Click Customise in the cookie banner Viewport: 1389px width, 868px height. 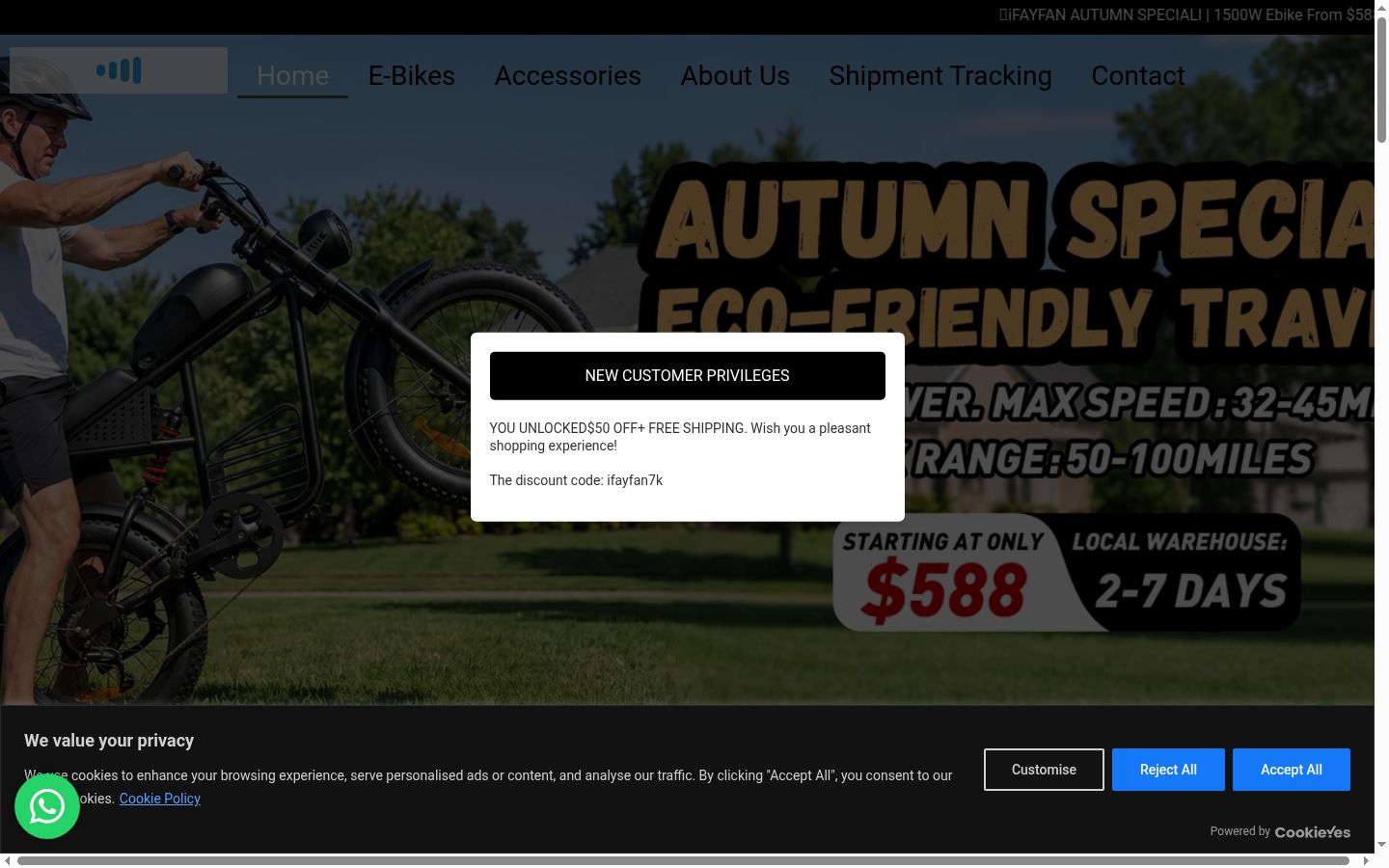pyautogui.click(x=1044, y=770)
